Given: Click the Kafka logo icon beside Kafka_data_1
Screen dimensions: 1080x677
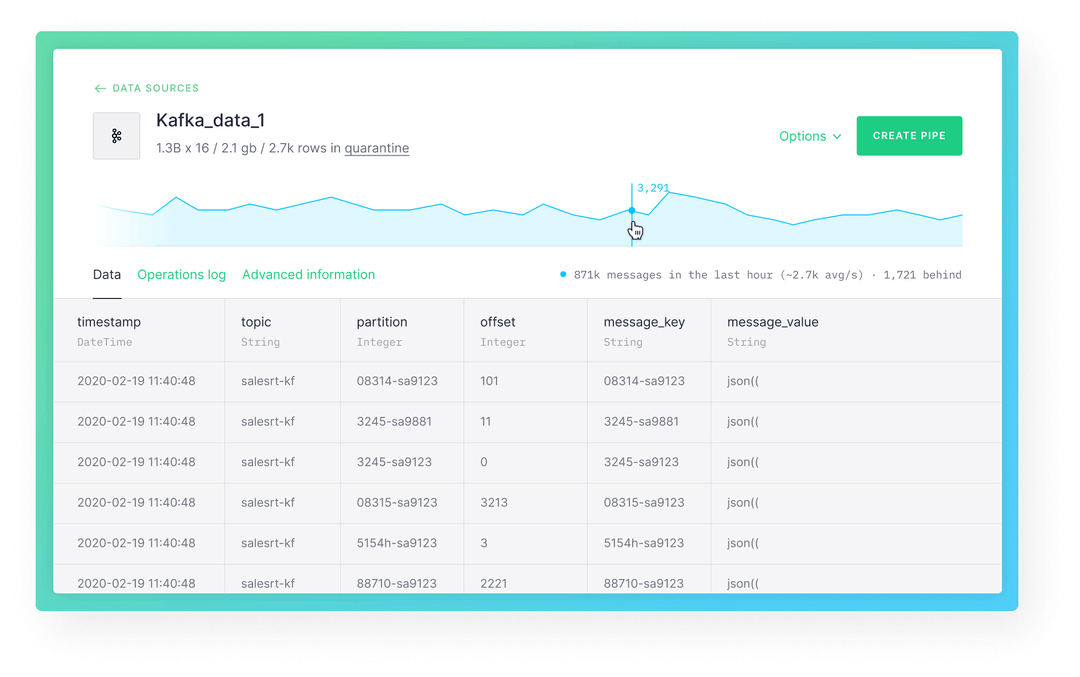Looking at the screenshot, I should (x=116, y=135).
